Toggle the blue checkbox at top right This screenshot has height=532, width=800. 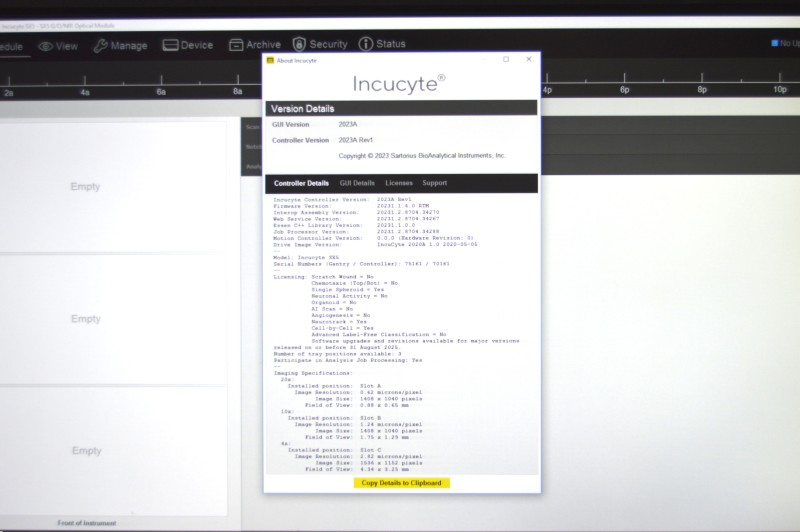(x=775, y=43)
